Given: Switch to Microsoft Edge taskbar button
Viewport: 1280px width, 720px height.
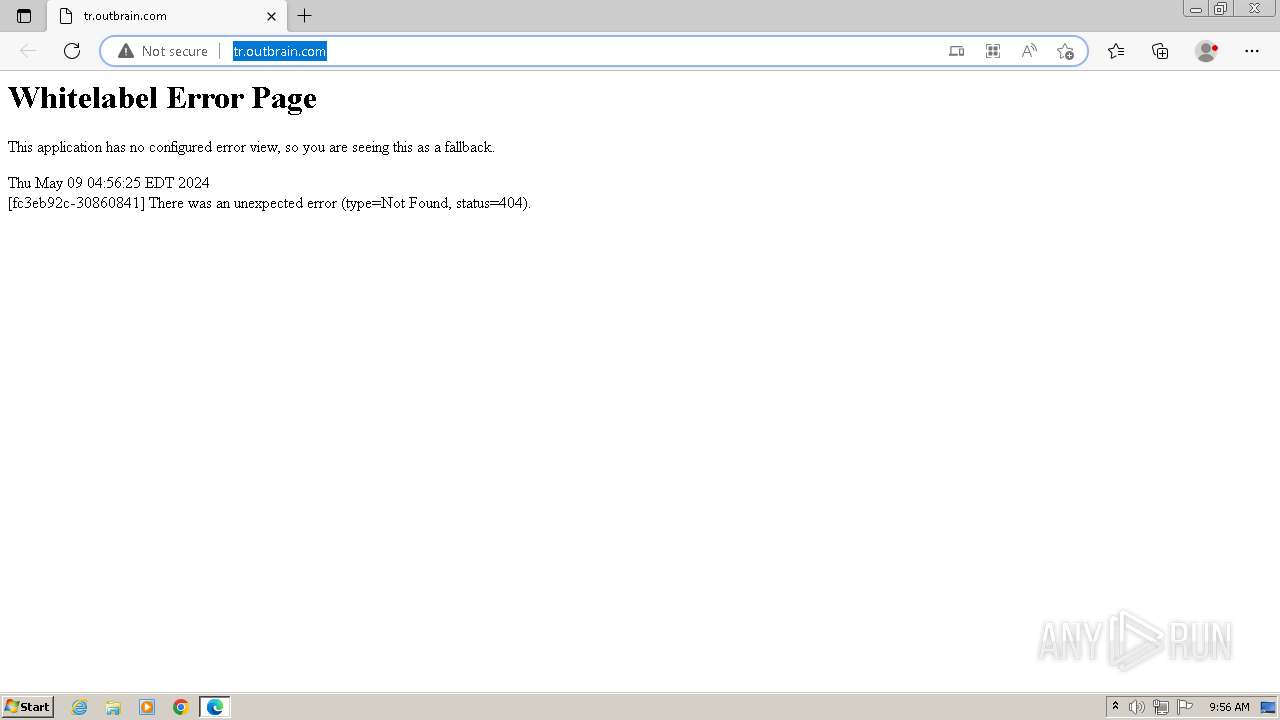Looking at the screenshot, I should [215, 707].
